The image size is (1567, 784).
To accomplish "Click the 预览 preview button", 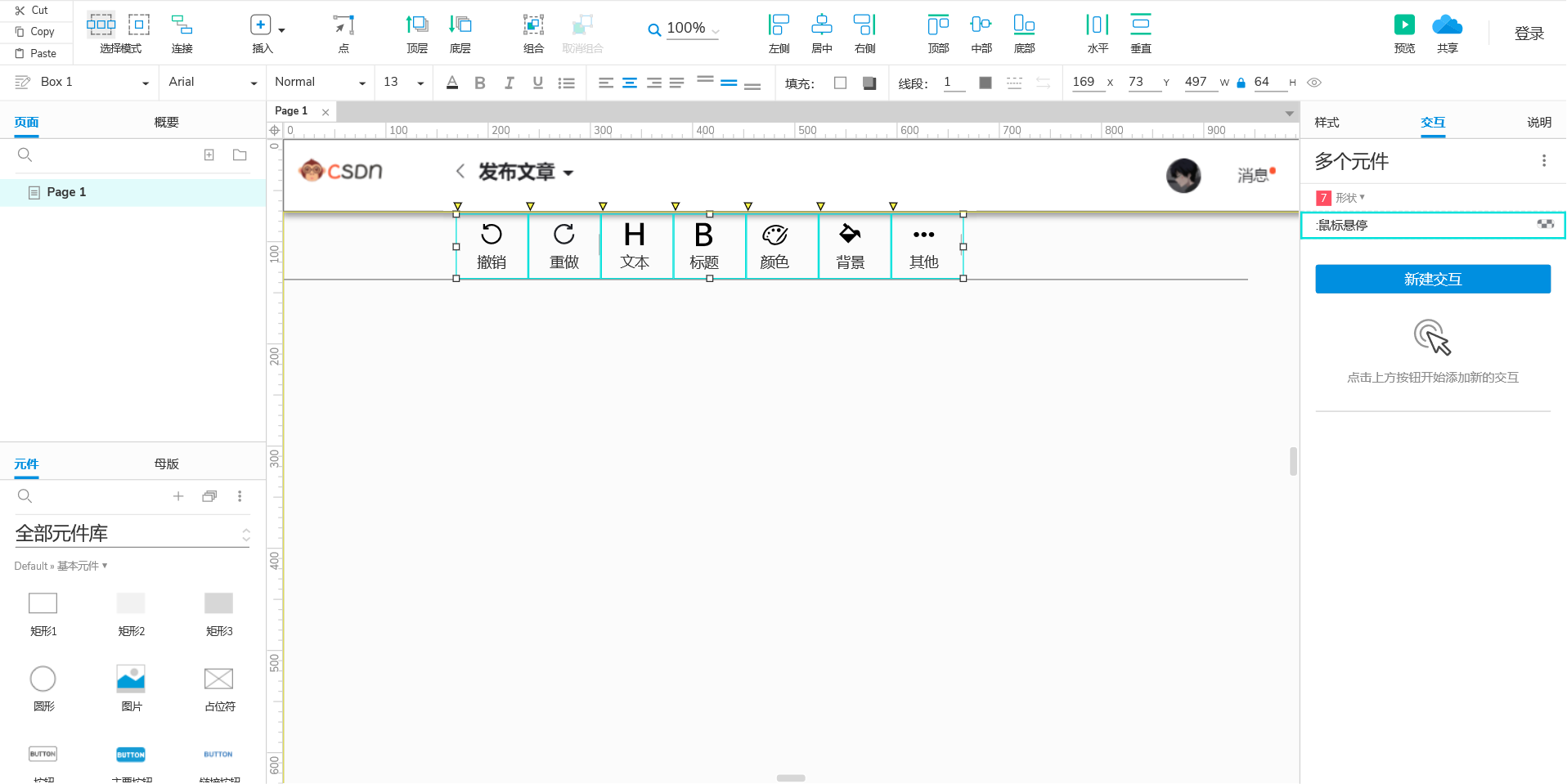I will pyautogui.click(x=1404, y=34).
